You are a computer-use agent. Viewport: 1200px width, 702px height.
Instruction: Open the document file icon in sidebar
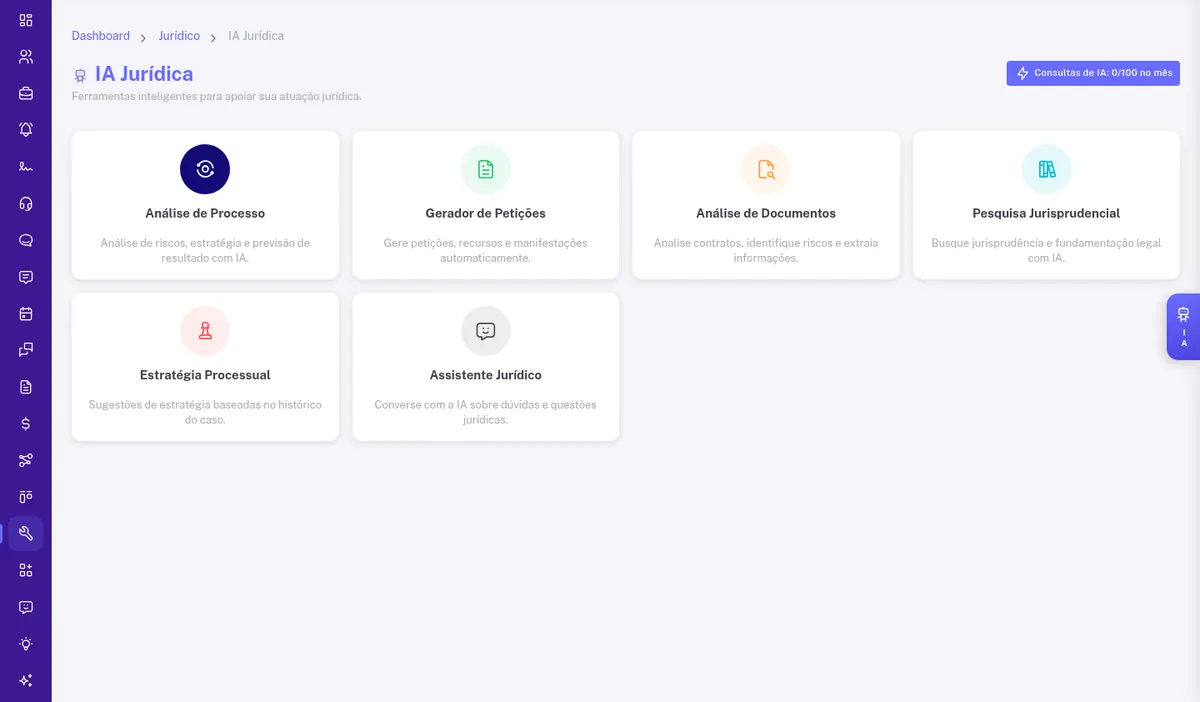[26, 387]
